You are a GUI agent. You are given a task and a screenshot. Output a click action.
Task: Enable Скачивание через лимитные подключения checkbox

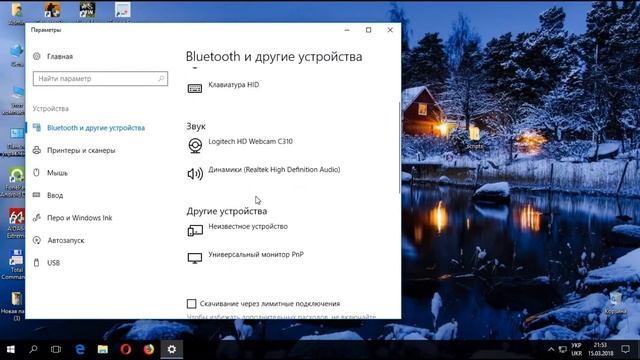pos(191,304)
